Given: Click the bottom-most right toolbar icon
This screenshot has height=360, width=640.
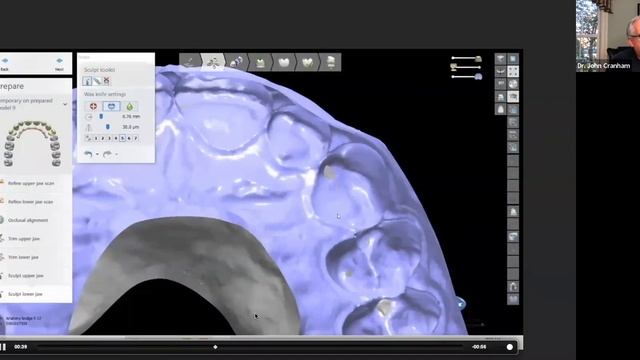Looking at the screenshot, I should [x=513, y=299].
